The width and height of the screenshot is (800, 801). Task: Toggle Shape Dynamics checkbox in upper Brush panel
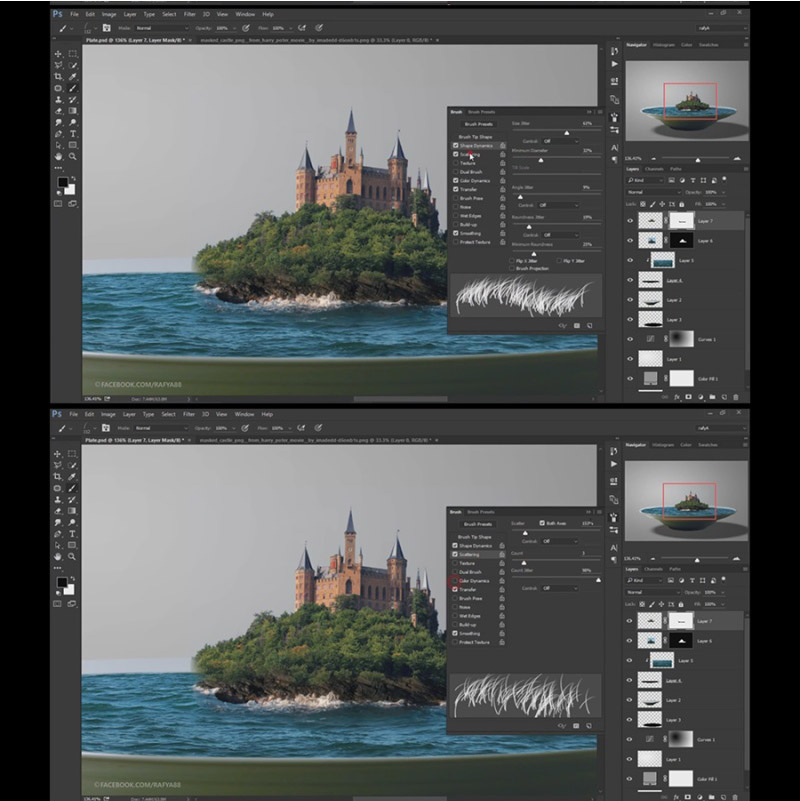[456, 146]
